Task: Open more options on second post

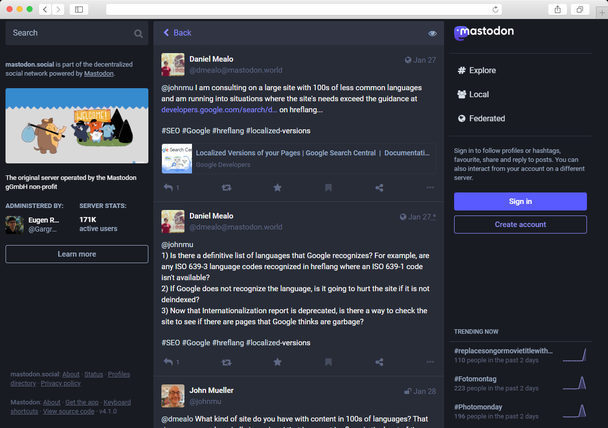Action: coord(430,362)
